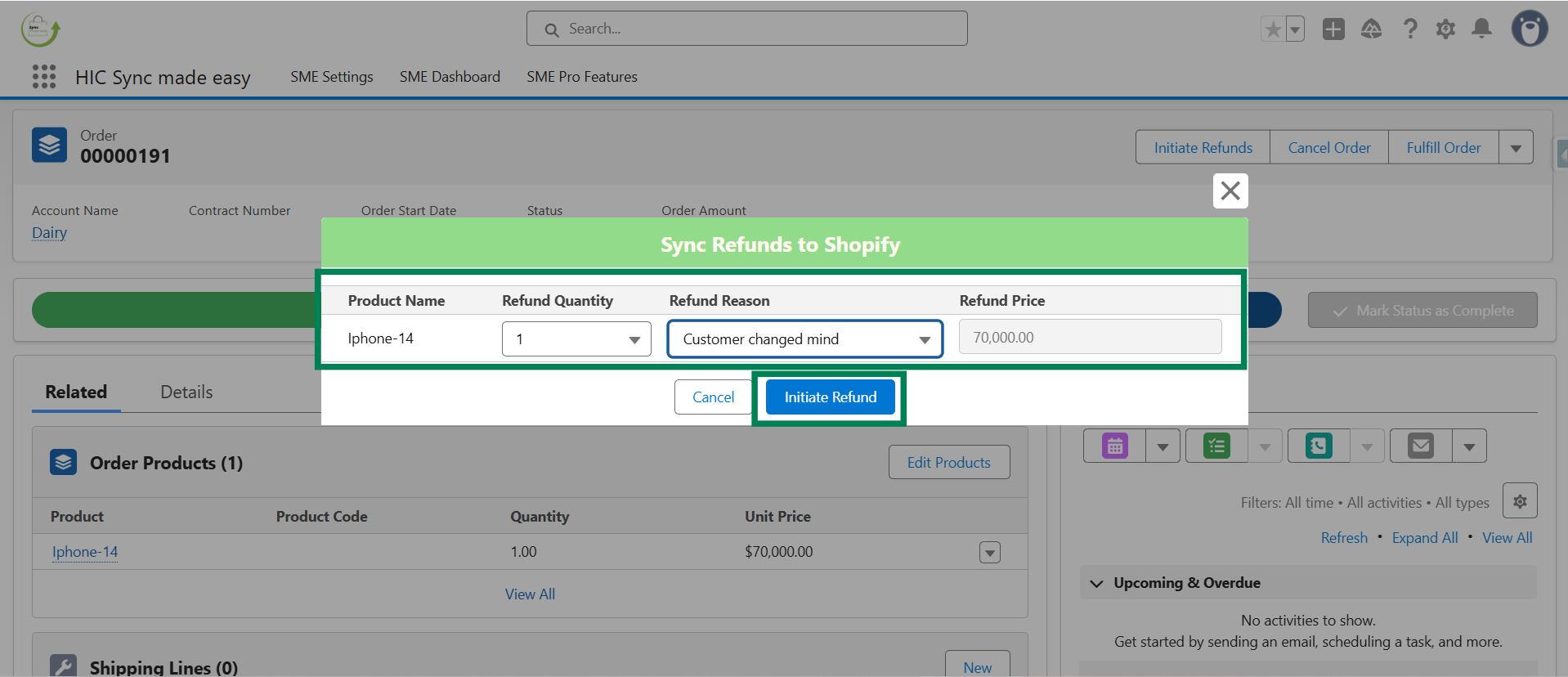This screenshot has width=1568, height=677.
Task: Click the 1.00 quantity cell
Action: point(523,552)
